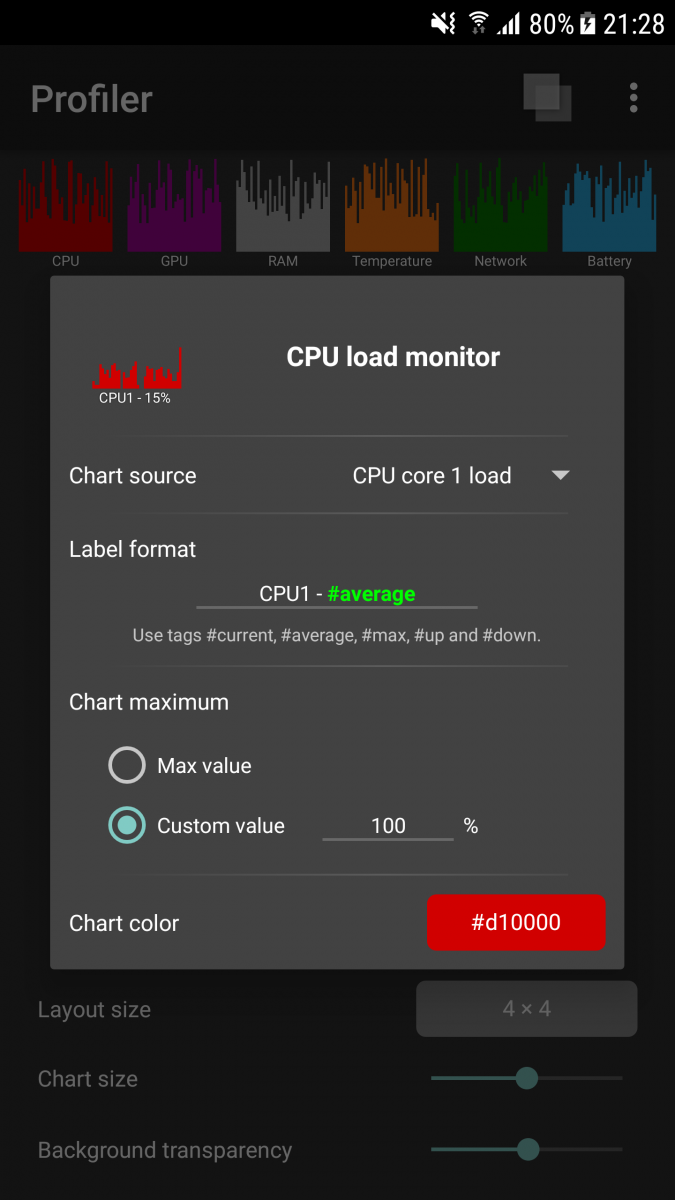Viewport: 675px width, 1200px height.
Task: Select the RAM chart thumbnail
Action: click(283, 205)
